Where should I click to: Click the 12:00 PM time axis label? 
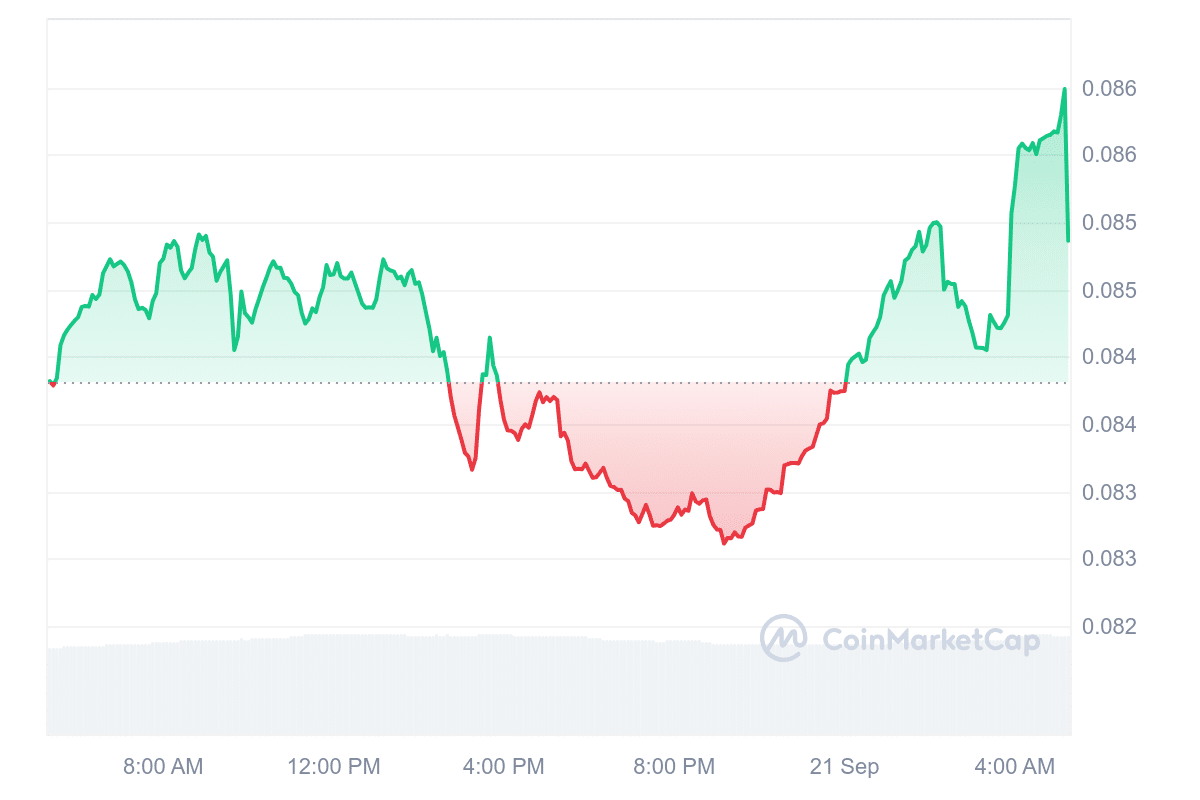pyautogui.click(x=334, y=767)
